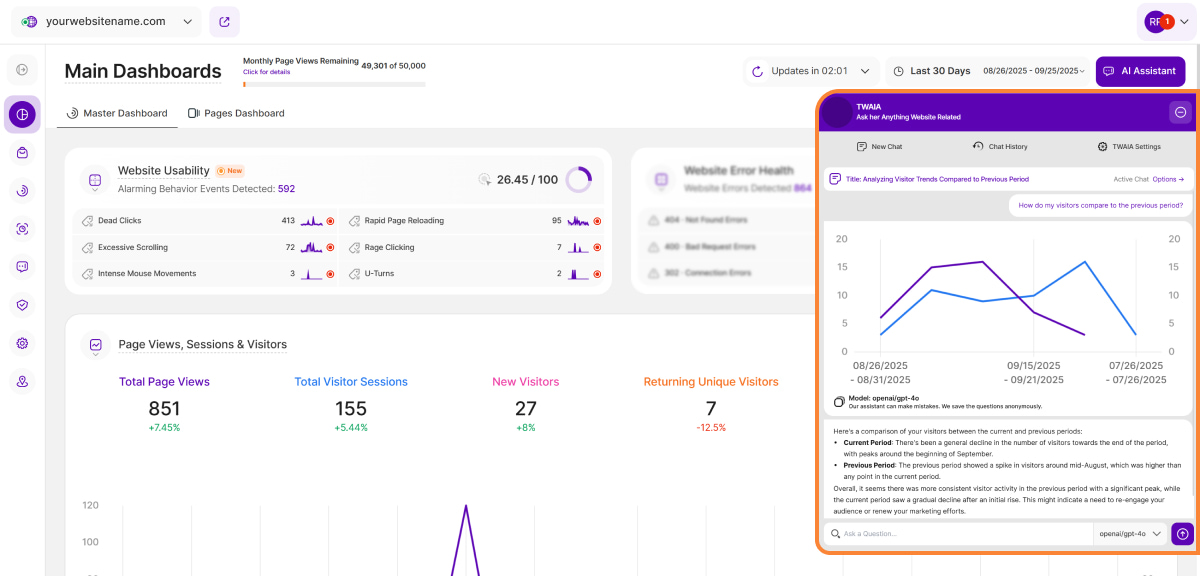Minimize the TWAIA assistant panel

click(x=1180, y=112)
